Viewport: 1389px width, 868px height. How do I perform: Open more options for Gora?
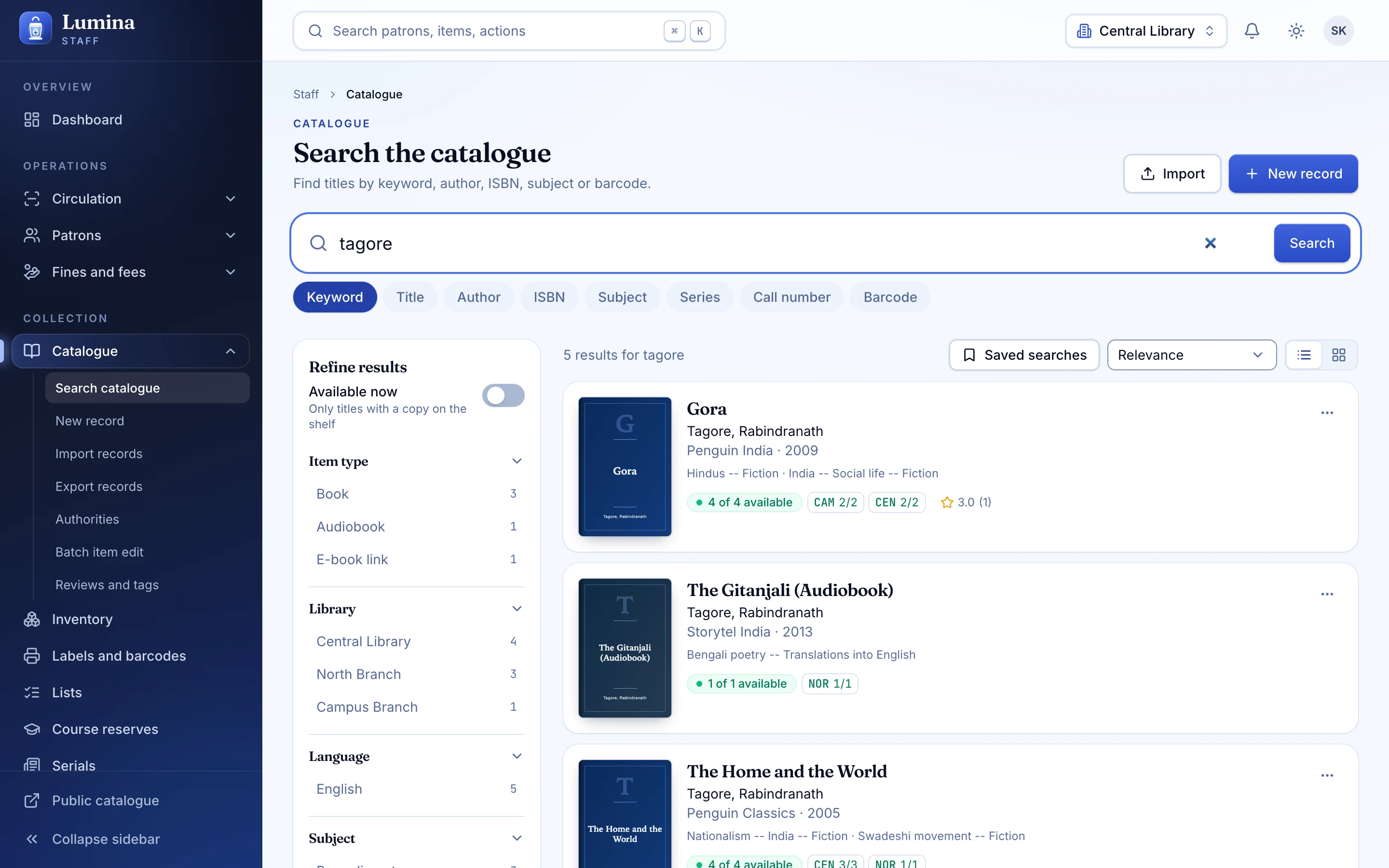click(x=1327, y=413)
